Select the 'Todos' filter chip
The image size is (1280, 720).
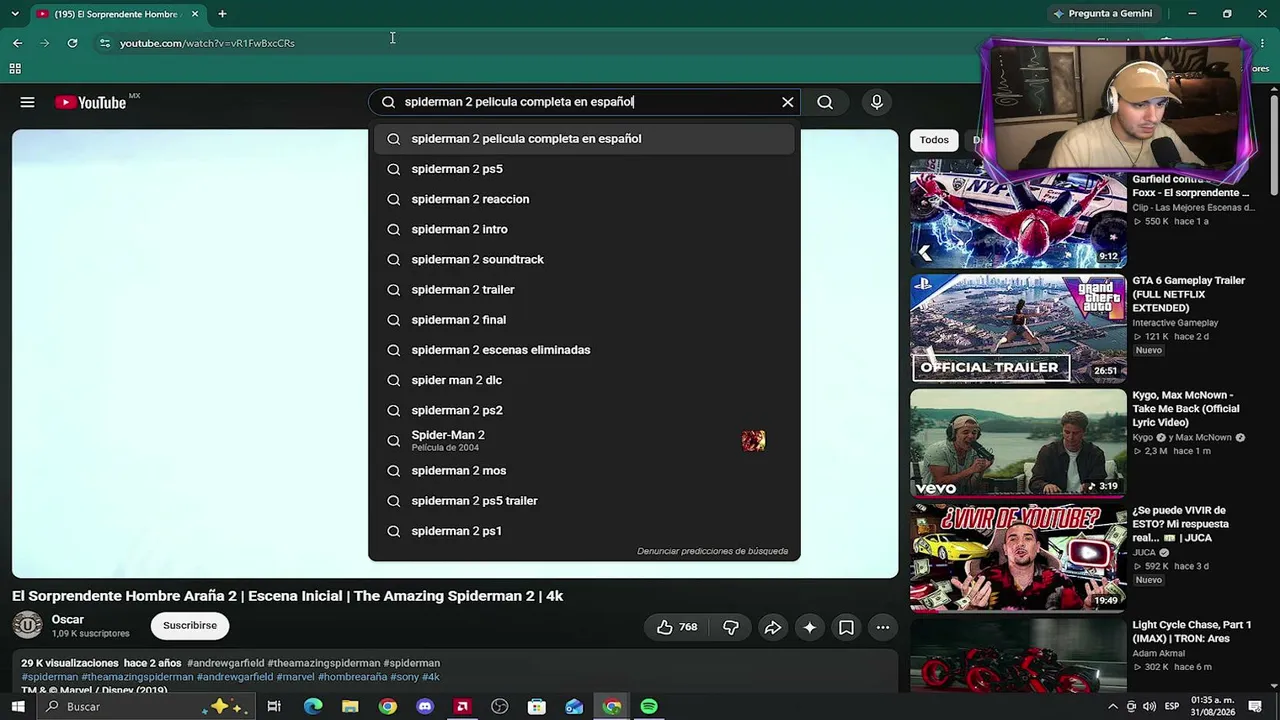[x=934, y=140]
